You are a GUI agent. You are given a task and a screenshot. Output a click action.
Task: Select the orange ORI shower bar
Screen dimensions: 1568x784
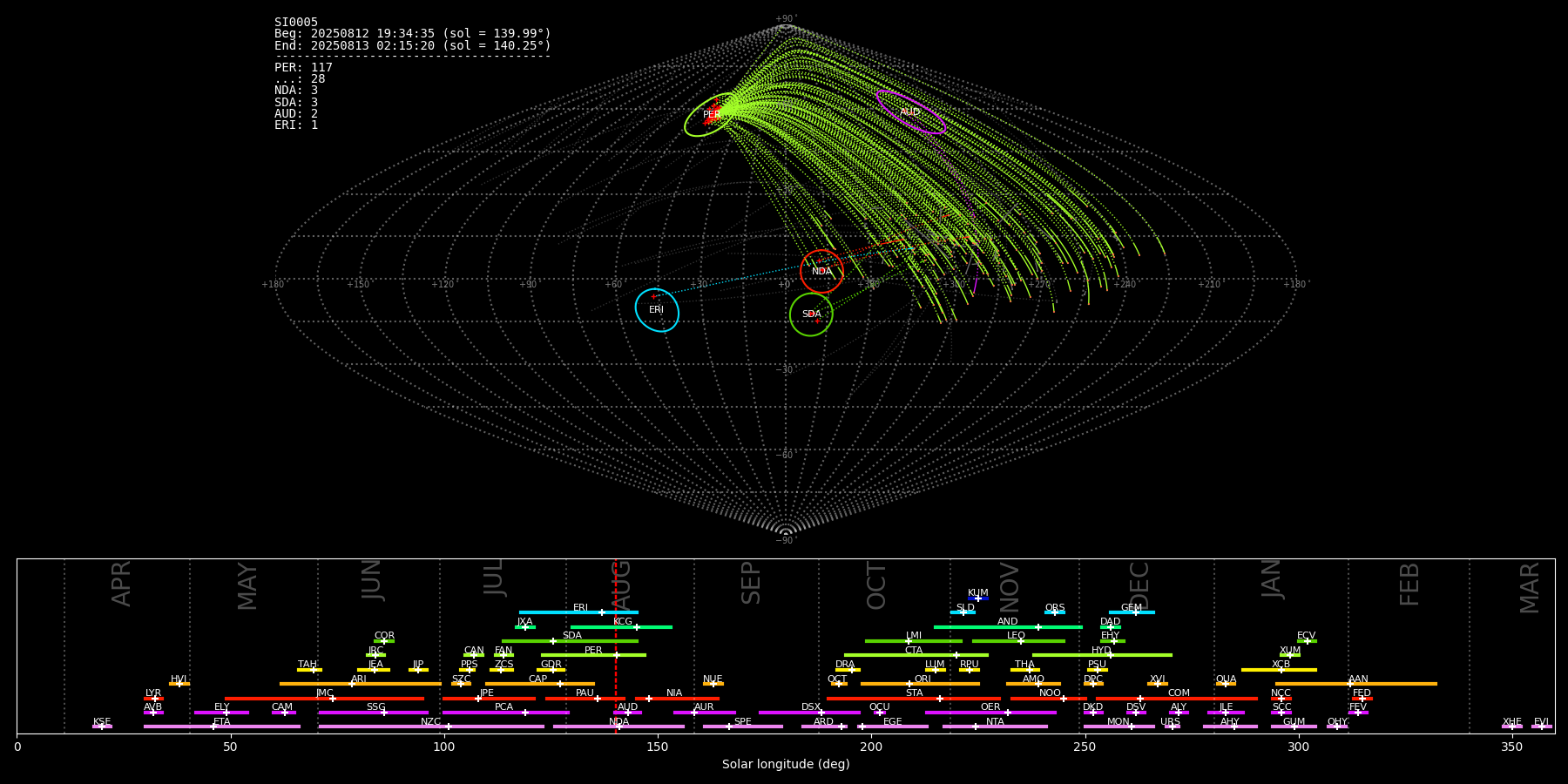pos(920,684)
